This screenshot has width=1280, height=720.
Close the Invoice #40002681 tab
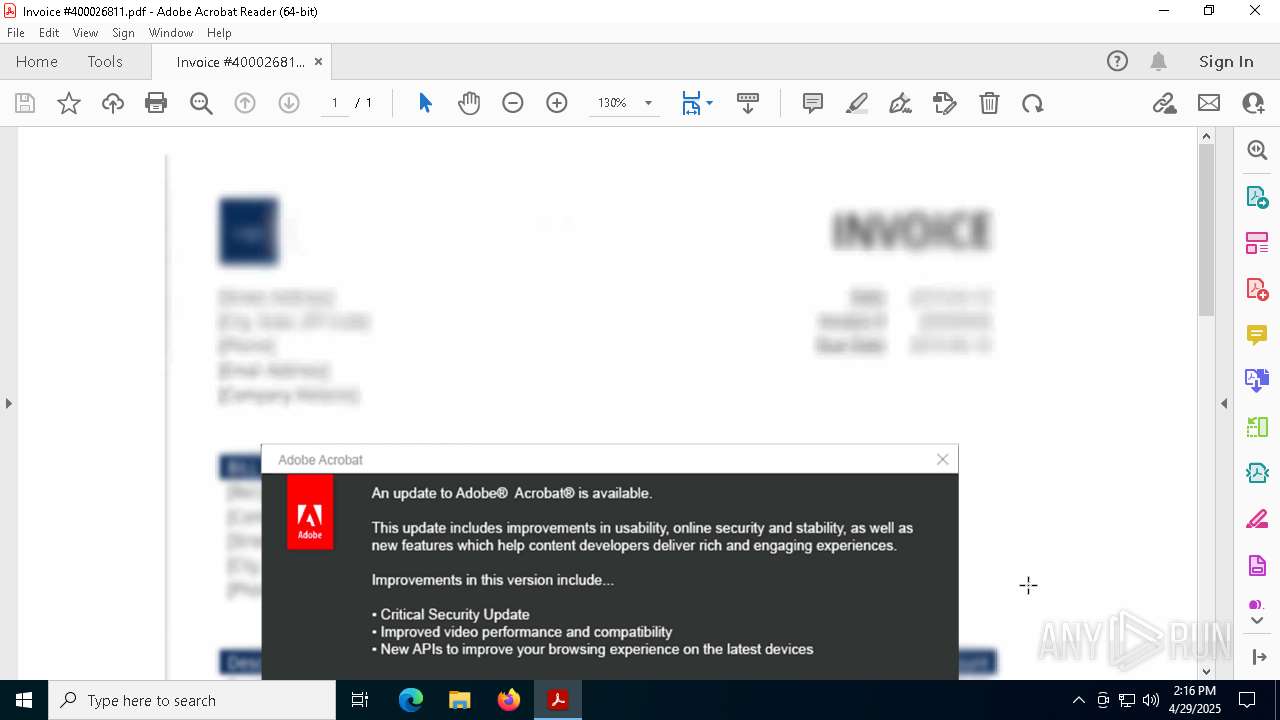pos(318,61)
